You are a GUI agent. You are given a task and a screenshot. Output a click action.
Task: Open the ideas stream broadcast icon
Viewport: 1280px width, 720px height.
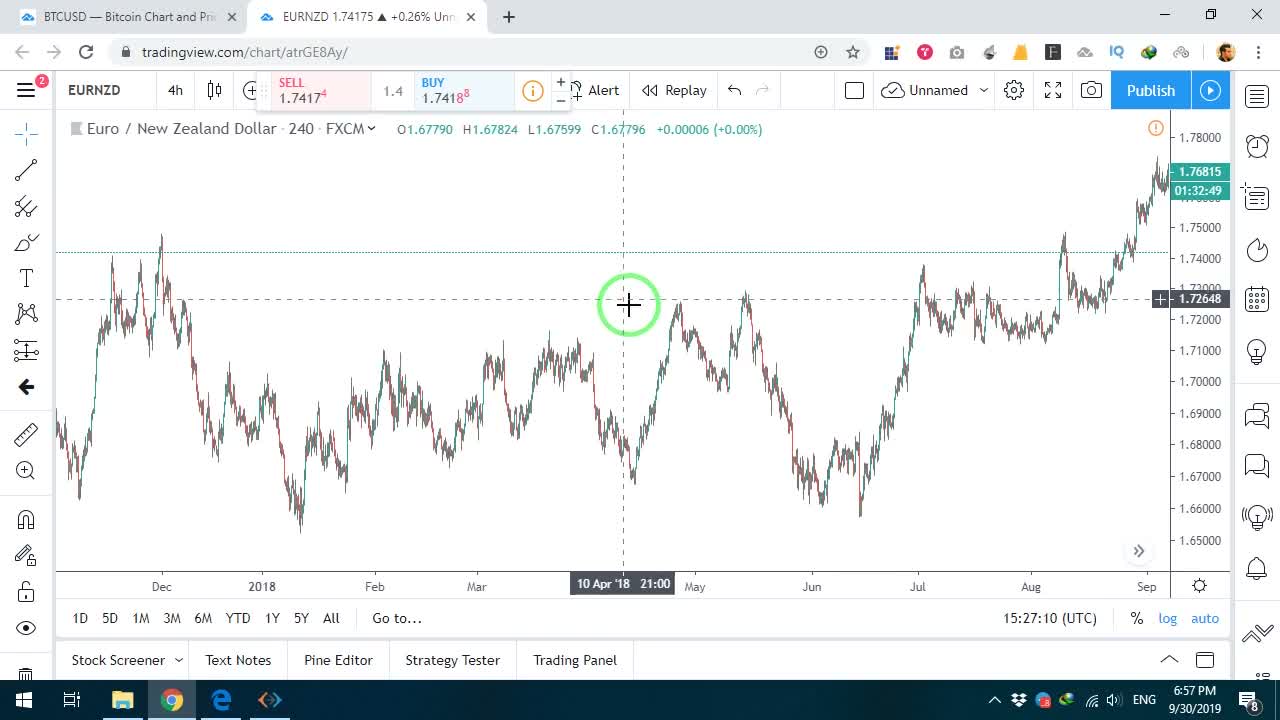click(1257, 517)
